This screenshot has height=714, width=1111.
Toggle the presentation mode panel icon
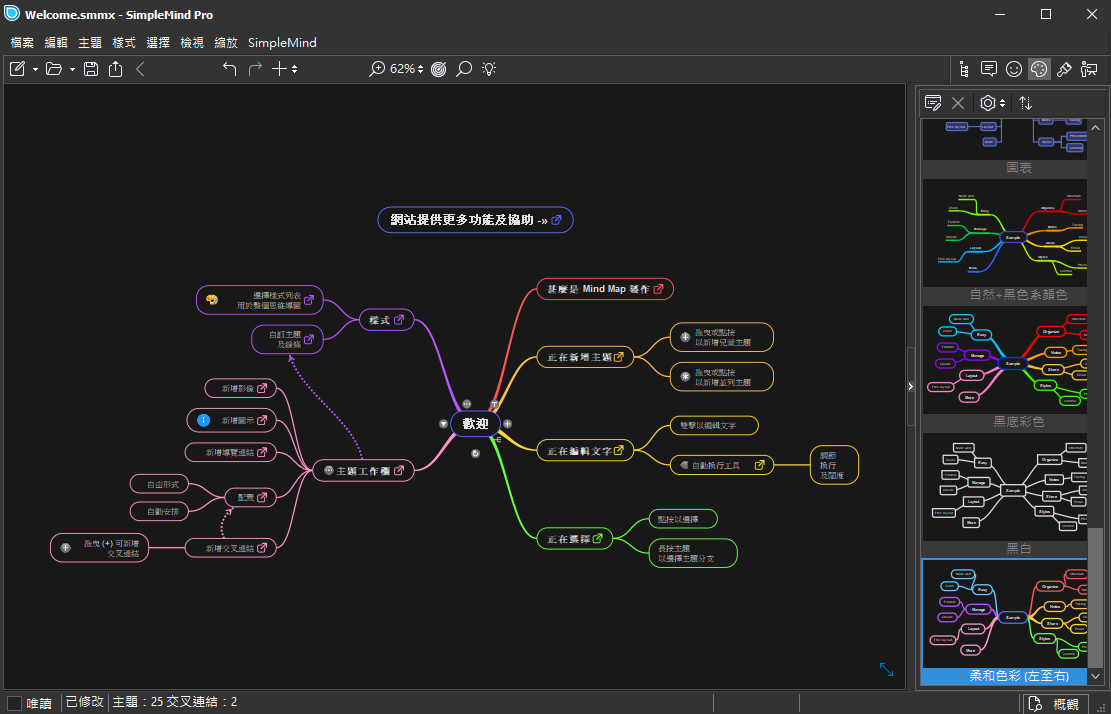coord(1089,69)
